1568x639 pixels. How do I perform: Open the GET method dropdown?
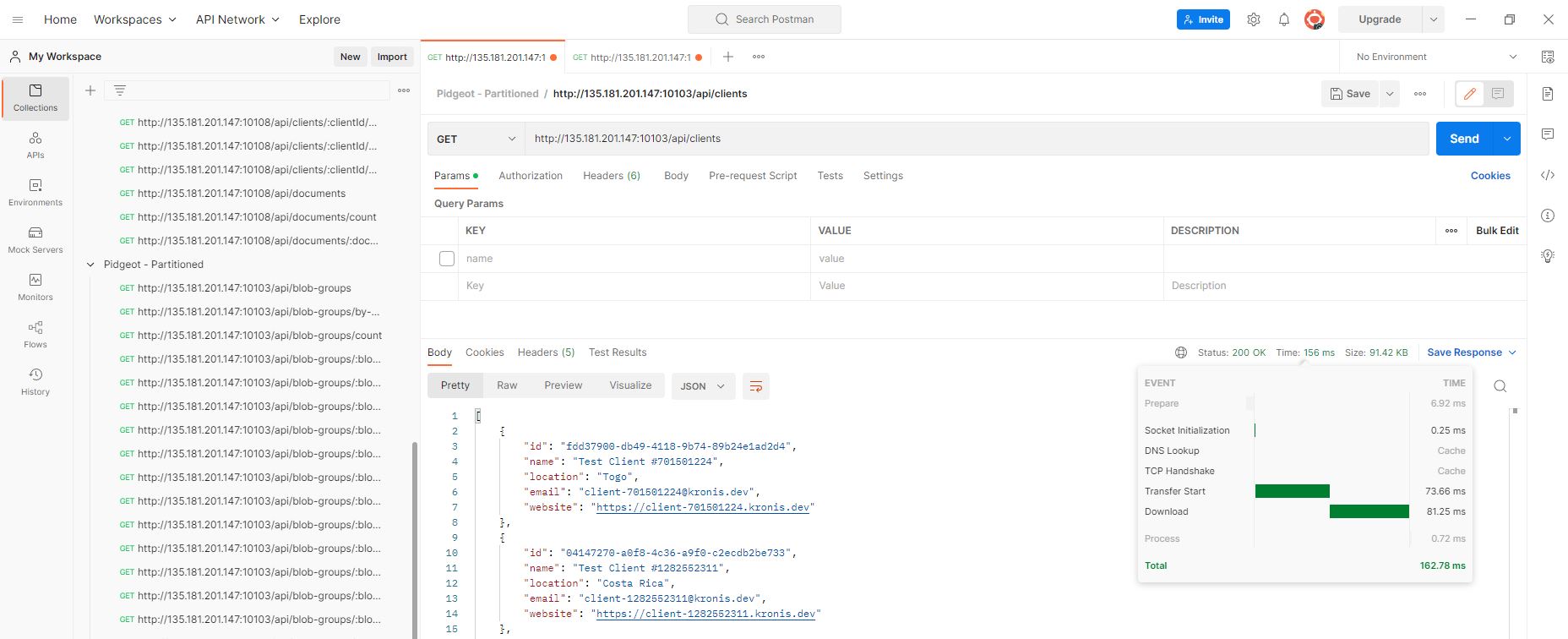[476, 139]
